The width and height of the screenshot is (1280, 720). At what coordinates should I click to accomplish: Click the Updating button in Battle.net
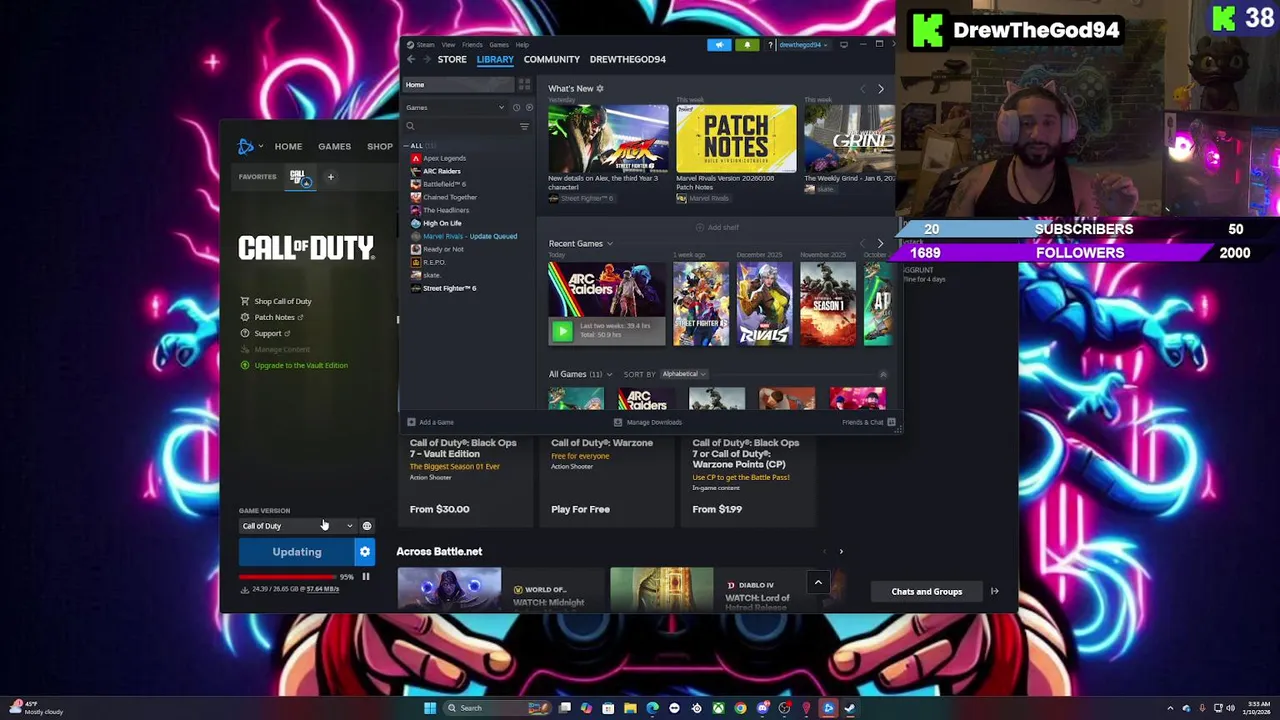point(297,552)
